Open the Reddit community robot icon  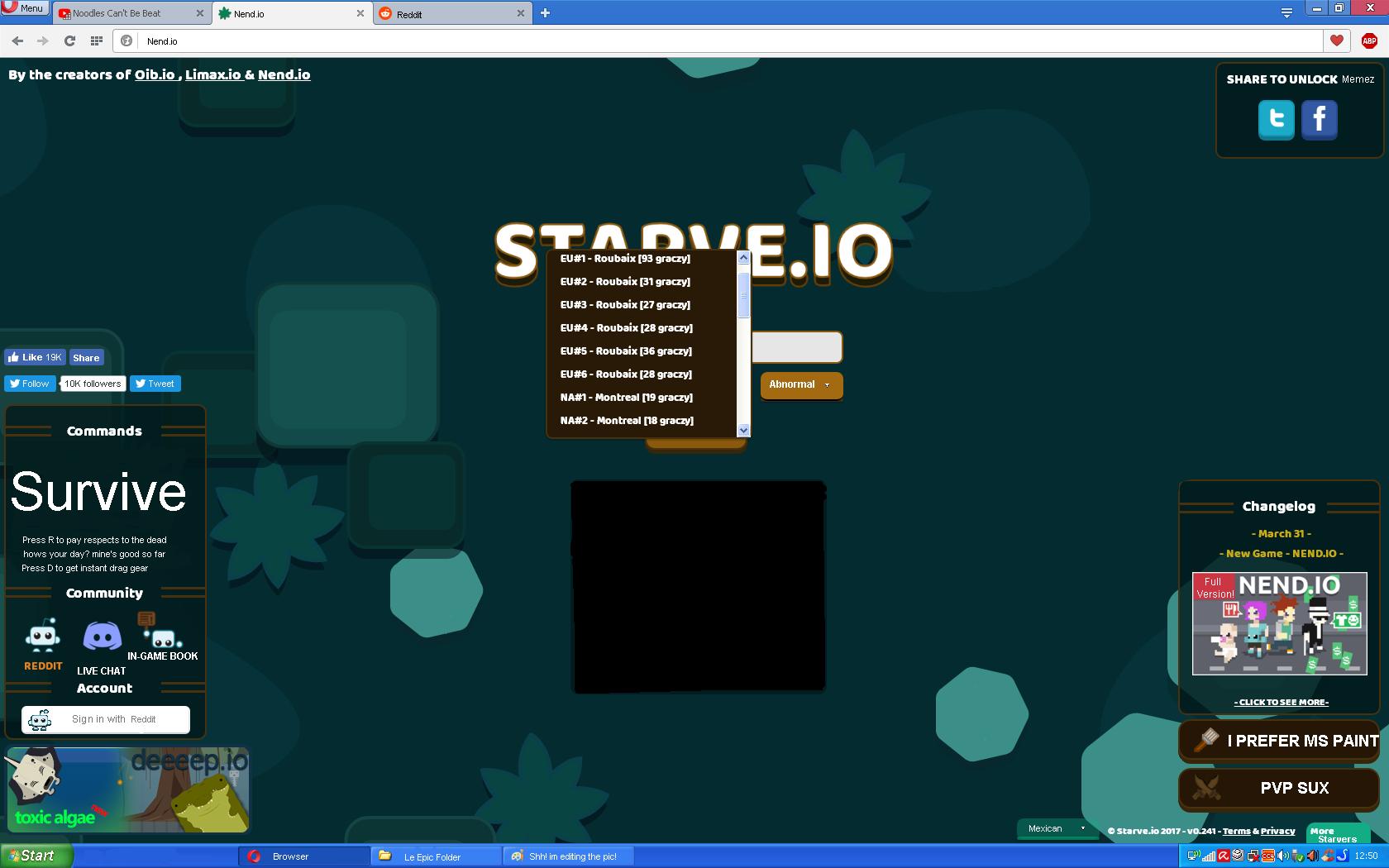[x=43, y=637]
